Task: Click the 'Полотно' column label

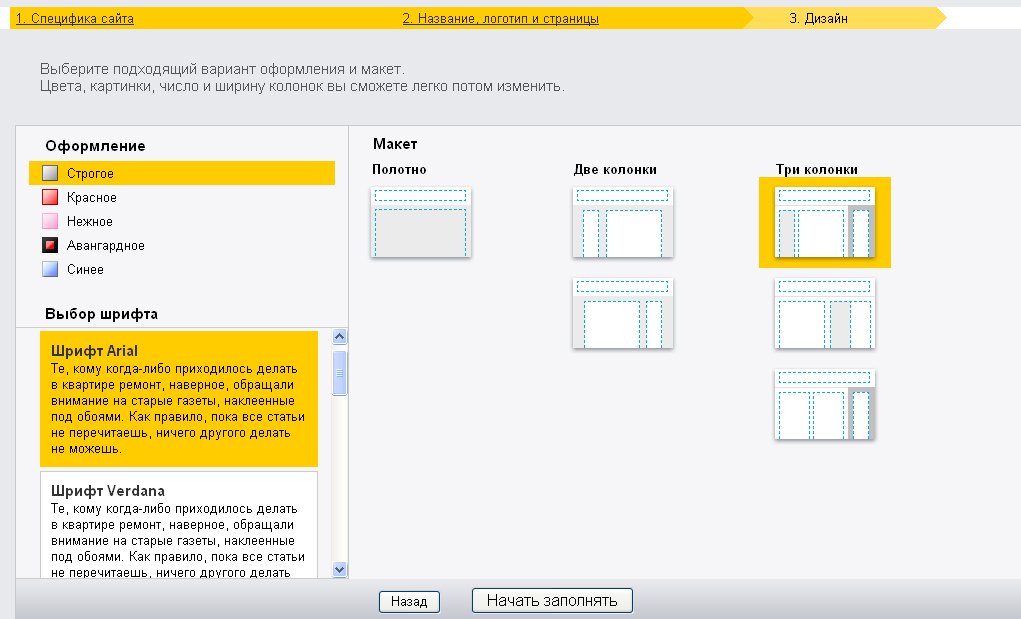Action: [399, 169]
